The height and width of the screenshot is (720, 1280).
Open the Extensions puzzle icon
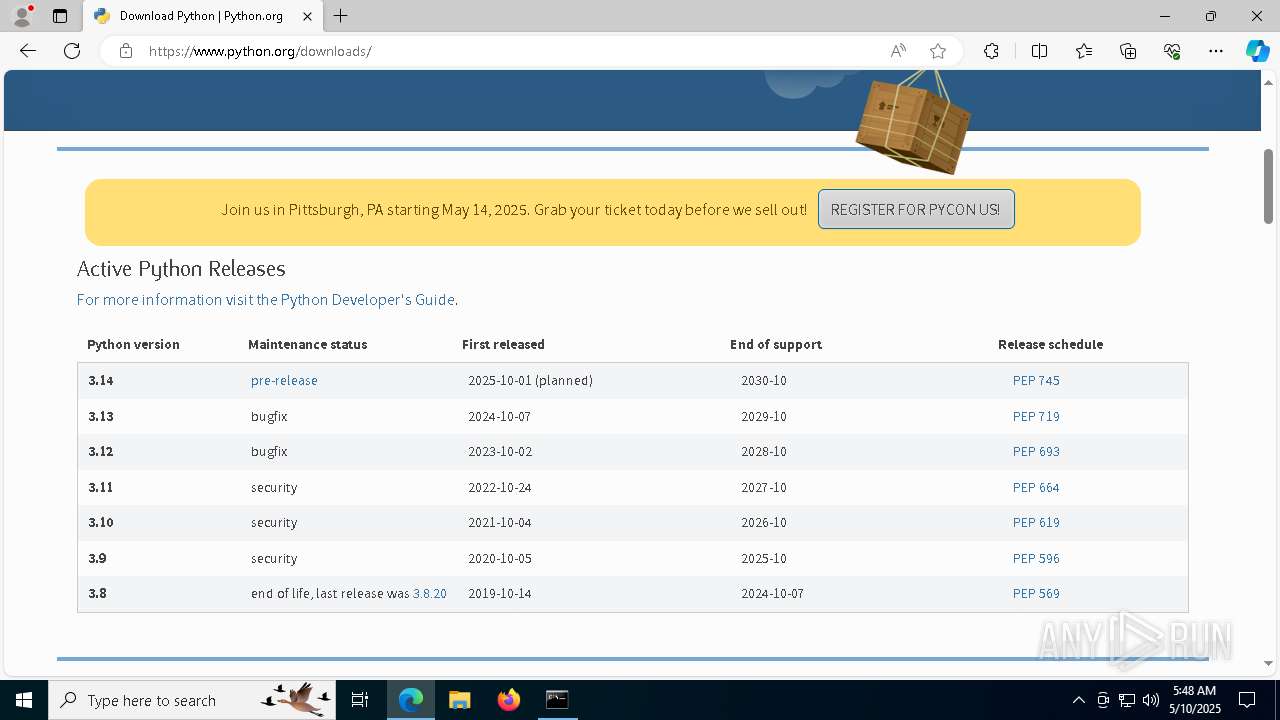click(x=991, y=51)
